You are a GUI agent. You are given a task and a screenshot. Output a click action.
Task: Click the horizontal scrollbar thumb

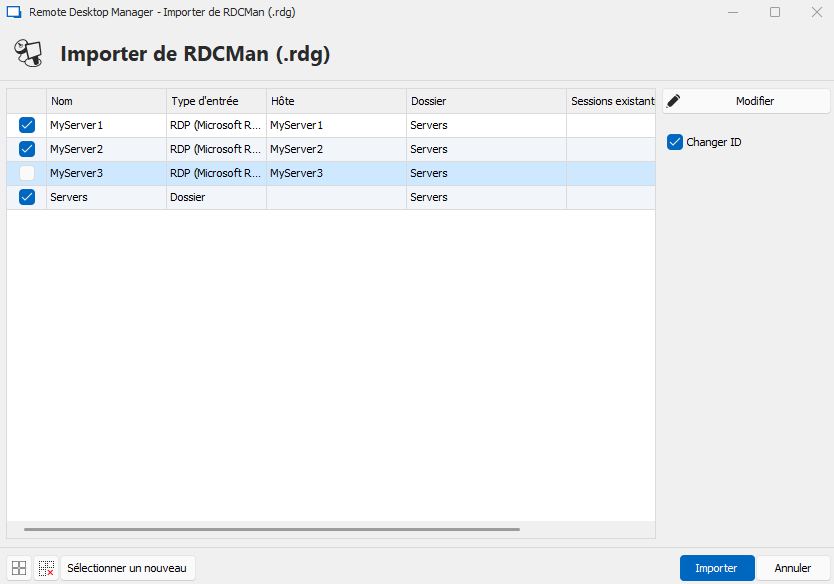[x=272, y=529]
